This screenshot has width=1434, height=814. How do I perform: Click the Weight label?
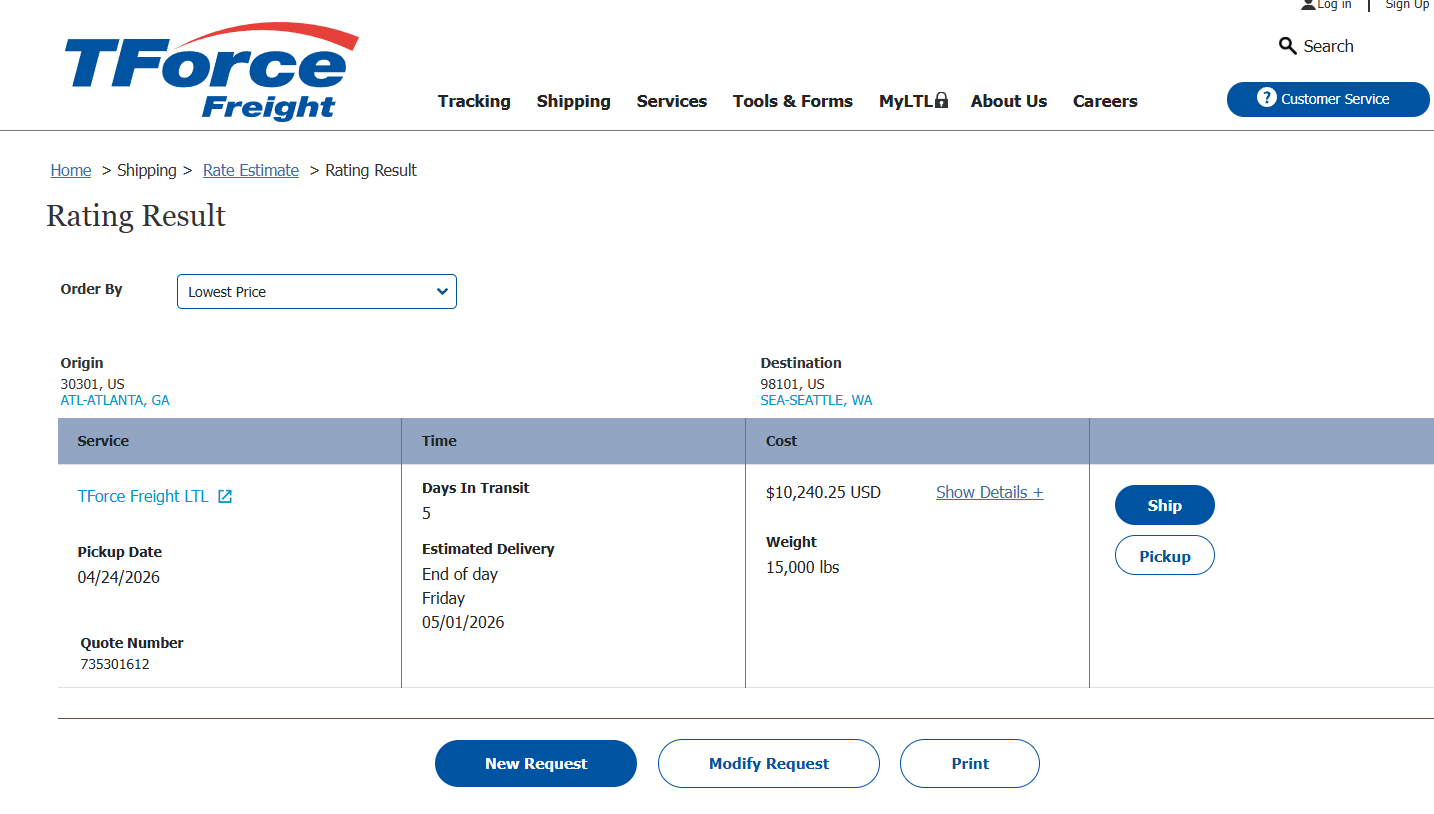(x=792, y=542)
